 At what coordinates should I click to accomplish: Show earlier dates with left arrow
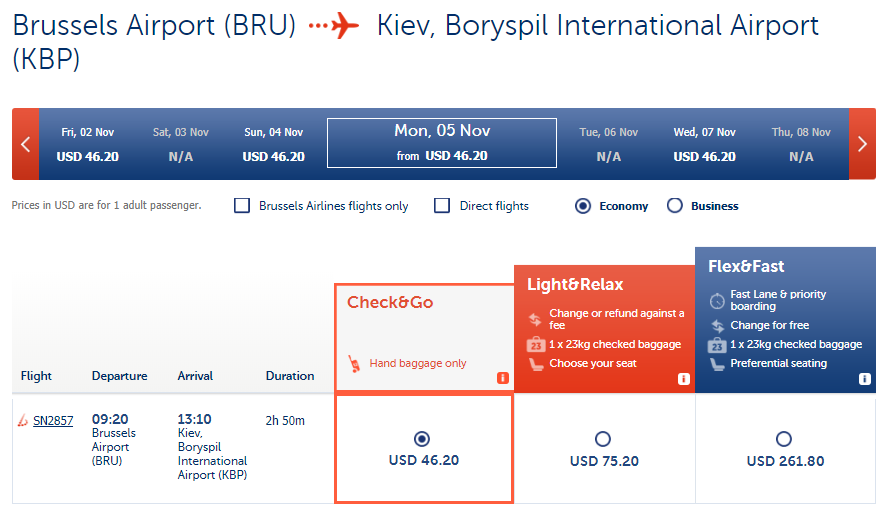coord(25,144)
